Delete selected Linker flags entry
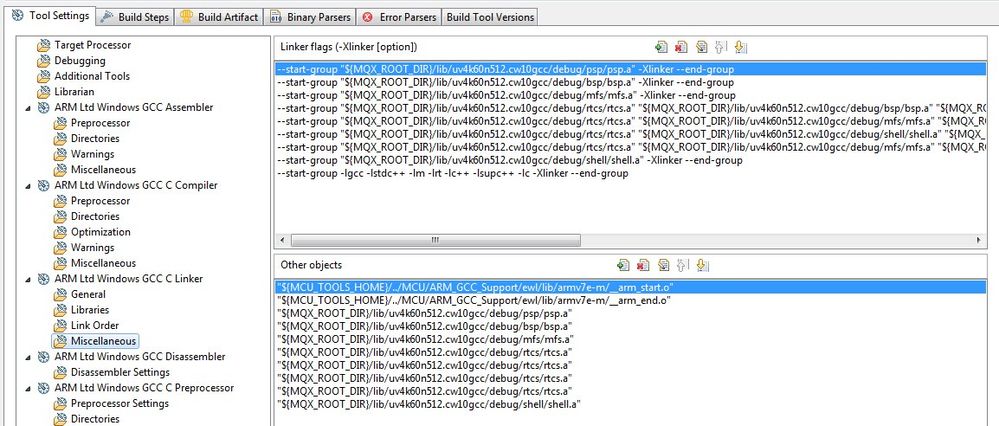Image resolution: width=999 pixels, height=426 pixels. (681, 46)
